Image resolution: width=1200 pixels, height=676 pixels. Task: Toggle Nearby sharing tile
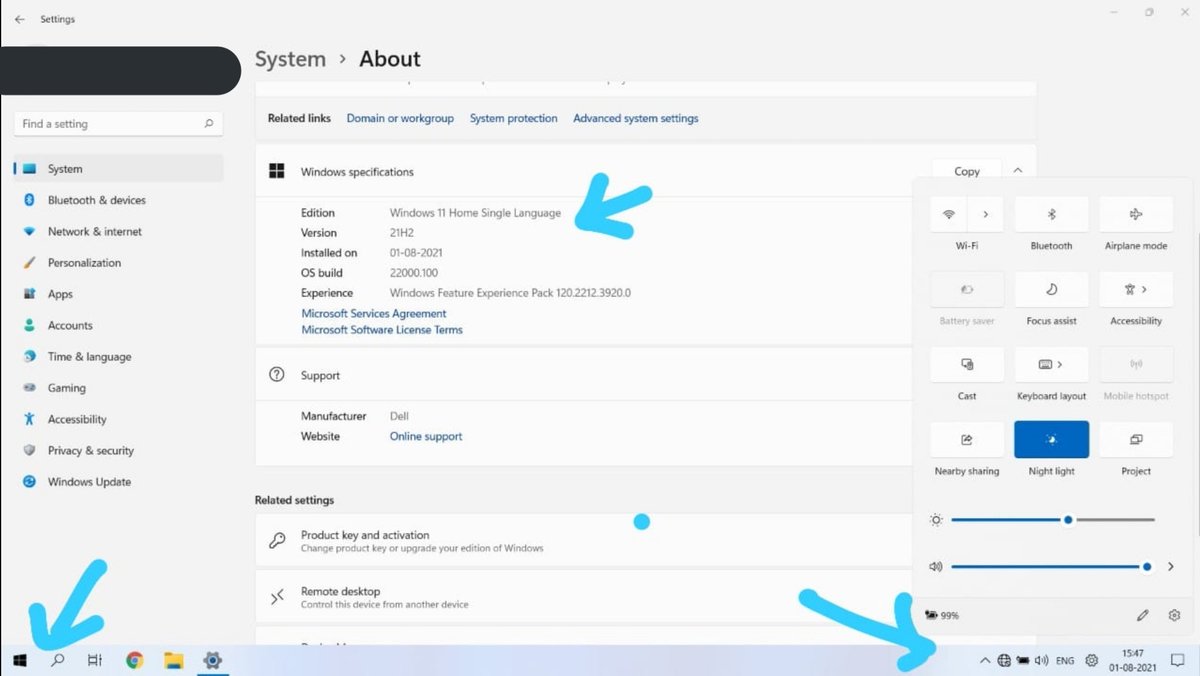point(967,440)
